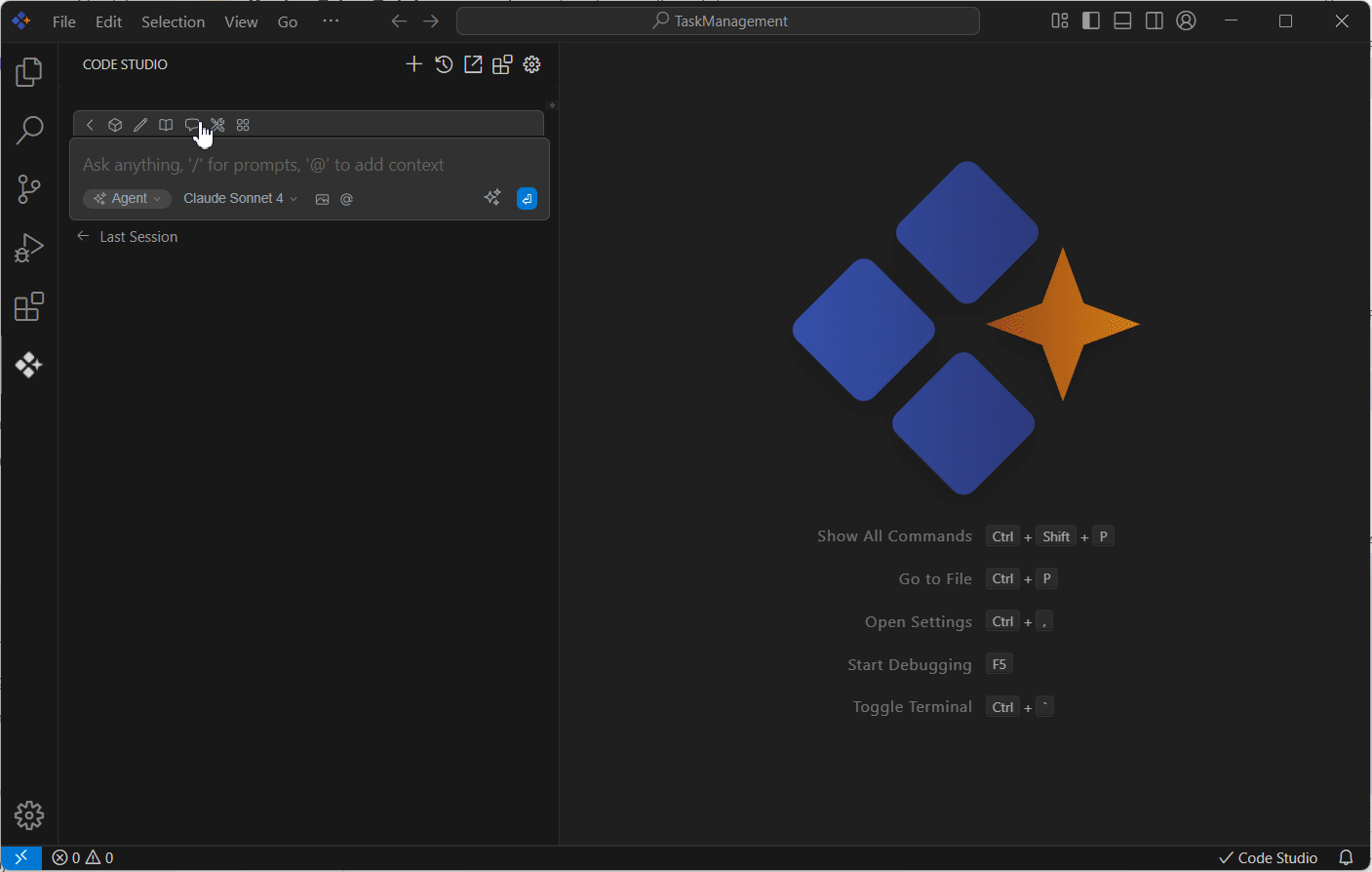Open the Code Studio sidebar view icon

coord(28,365)
